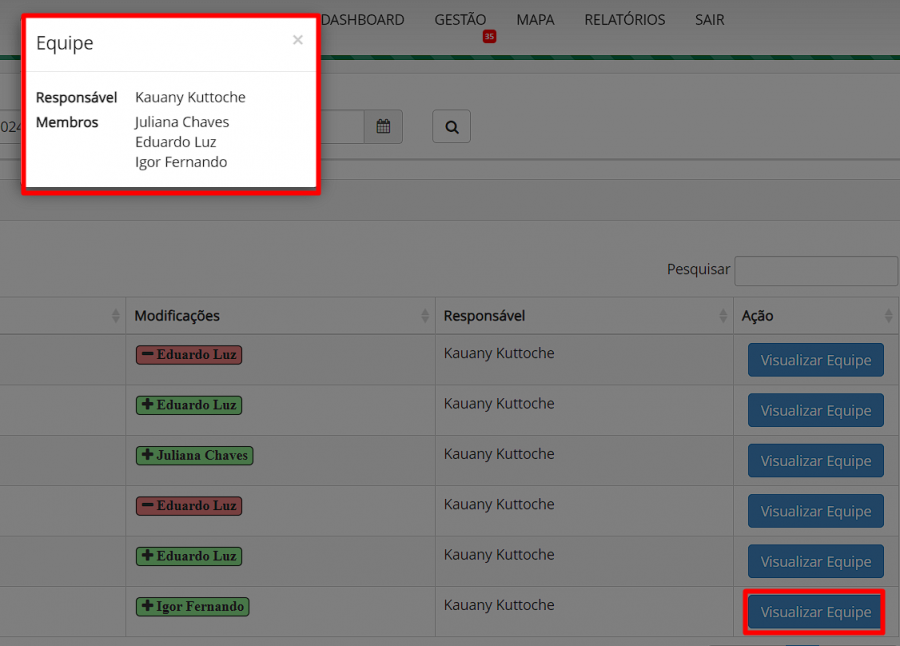Click the first red Eduardo Luz removed tag
Image resolution: width=900 pixels, height=646 pixels.
coord(189,354)
